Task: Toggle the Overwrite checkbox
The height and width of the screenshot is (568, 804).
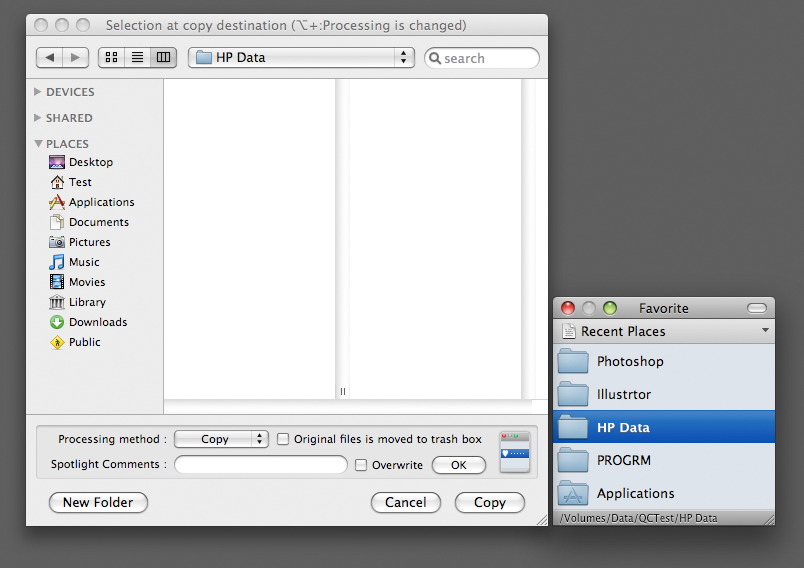Action: tap(361, 465)
